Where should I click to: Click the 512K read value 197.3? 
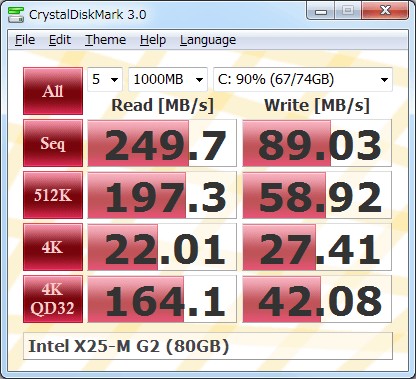pos(162,195)
